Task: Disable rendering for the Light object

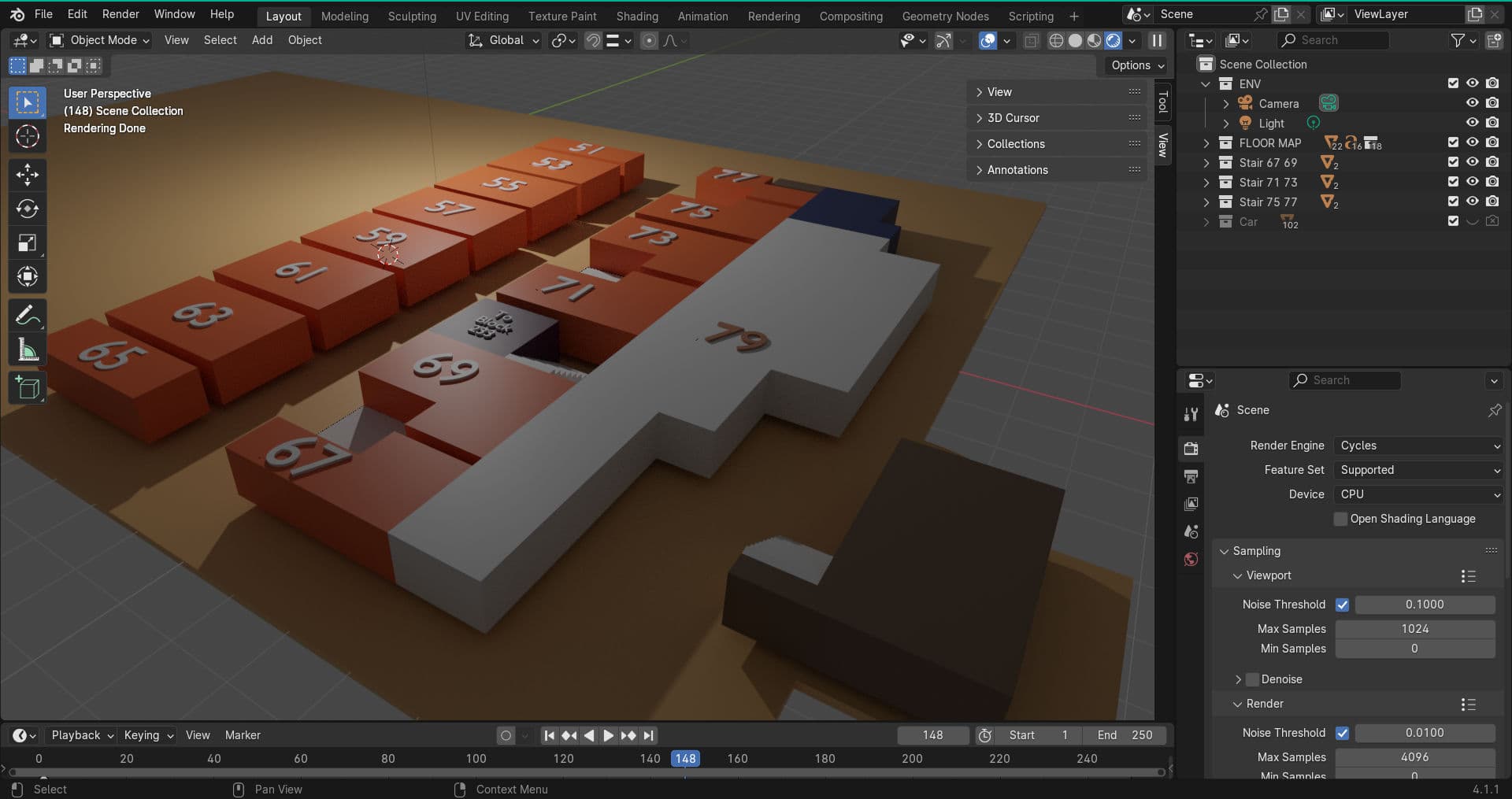Action: tap(1492, 123)
